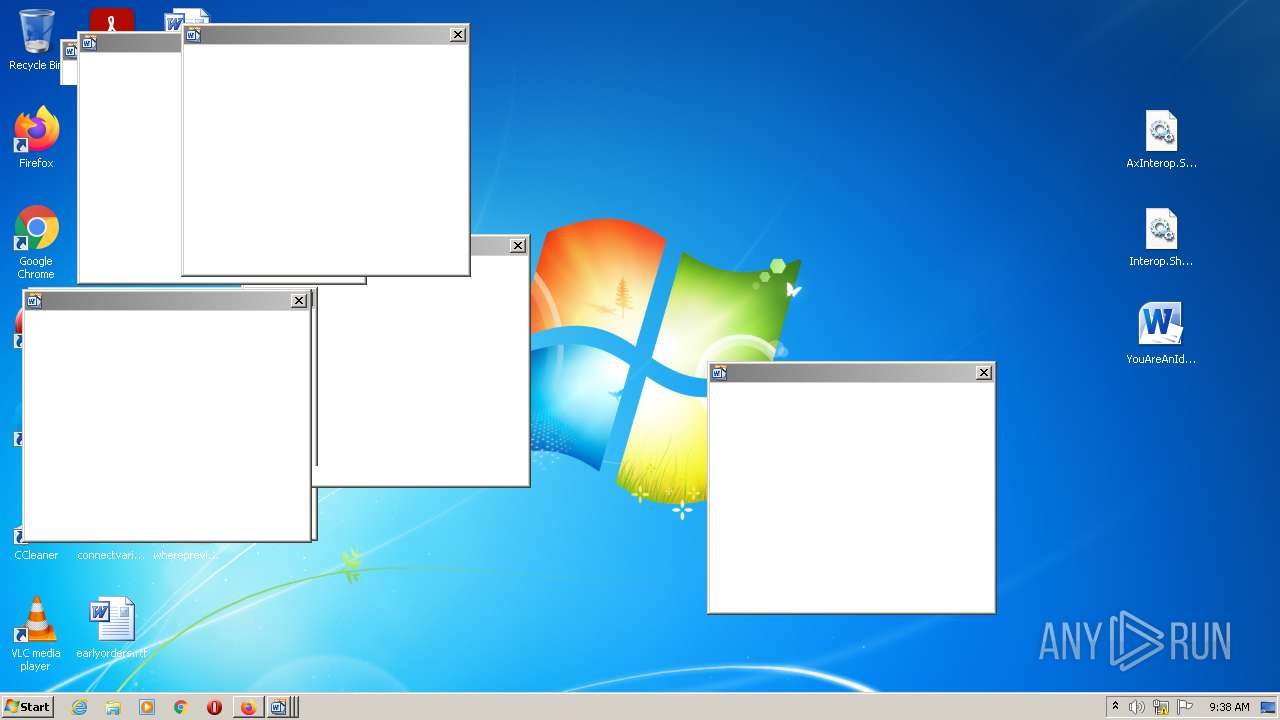Select the Google Chrome desktop shortcut
1280x720 pixels.
tap(36, 243)
